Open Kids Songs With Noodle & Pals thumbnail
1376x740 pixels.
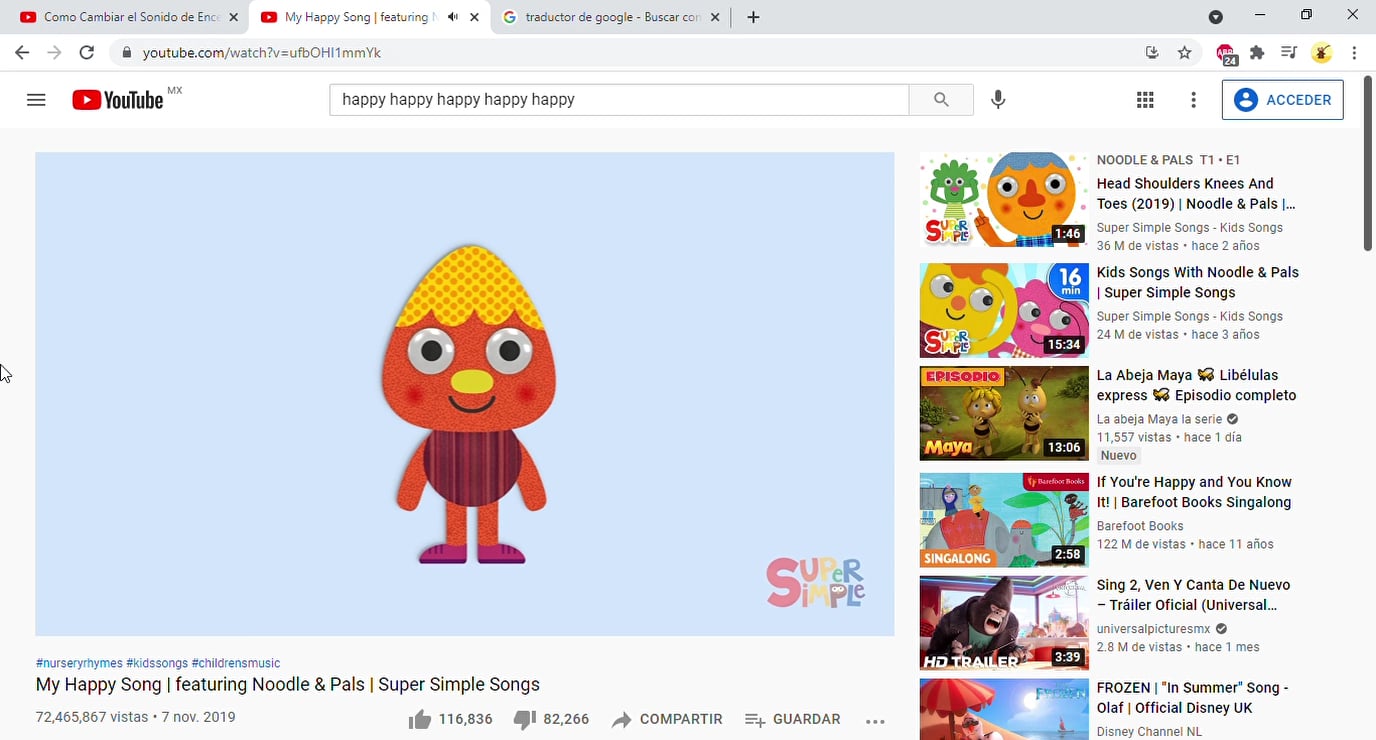pos(1004,310)
